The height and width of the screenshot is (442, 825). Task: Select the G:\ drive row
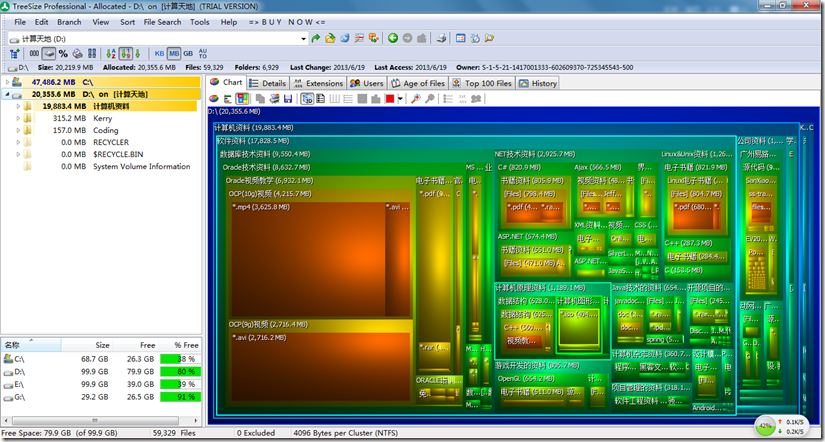(101, 397)
